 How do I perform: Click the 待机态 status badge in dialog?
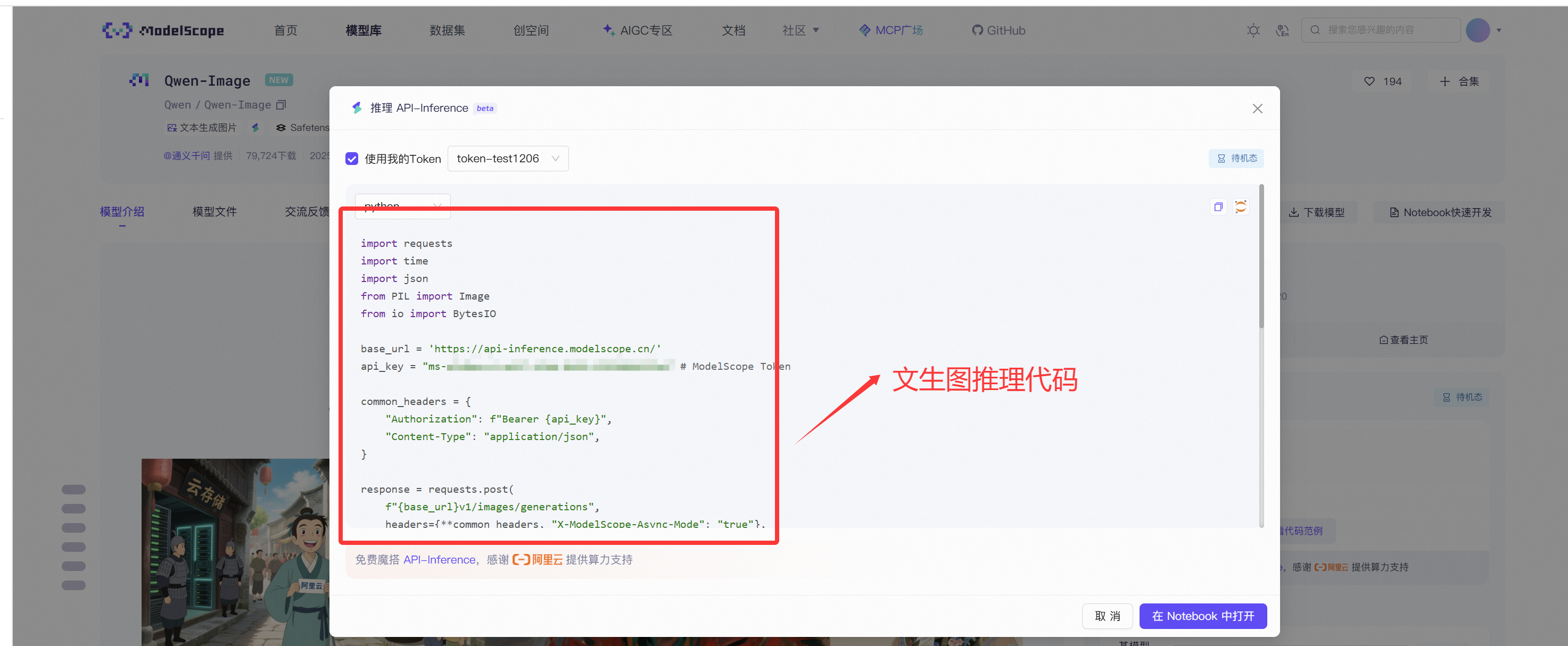click(1236, 158)
